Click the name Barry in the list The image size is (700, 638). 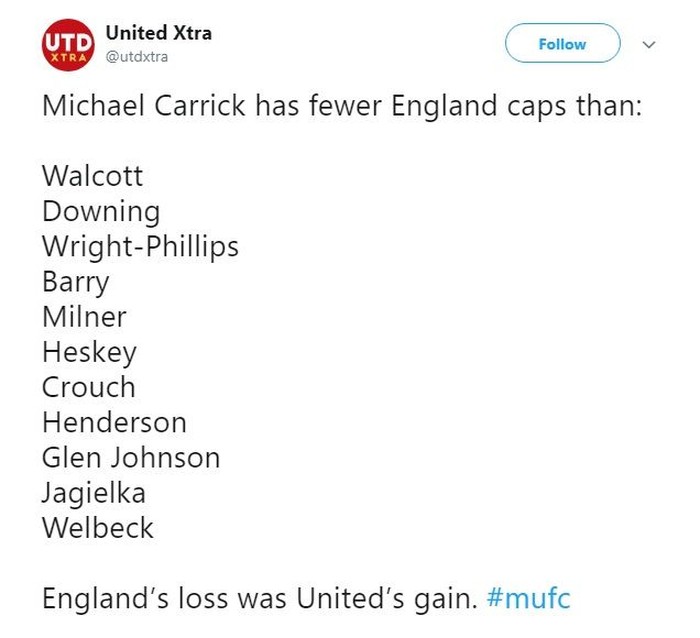75,282
